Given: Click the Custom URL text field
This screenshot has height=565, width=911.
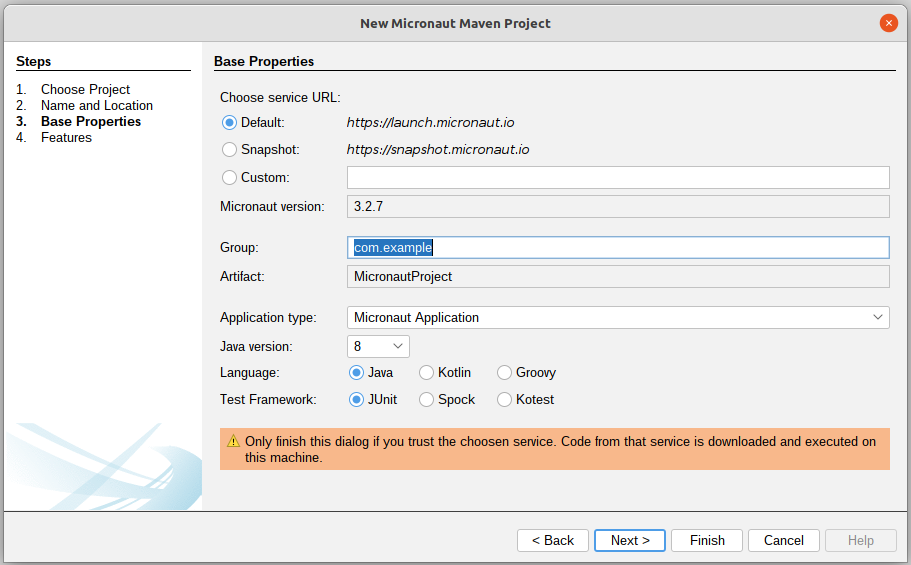Looking at the screenshot, I should pos(618,177).
